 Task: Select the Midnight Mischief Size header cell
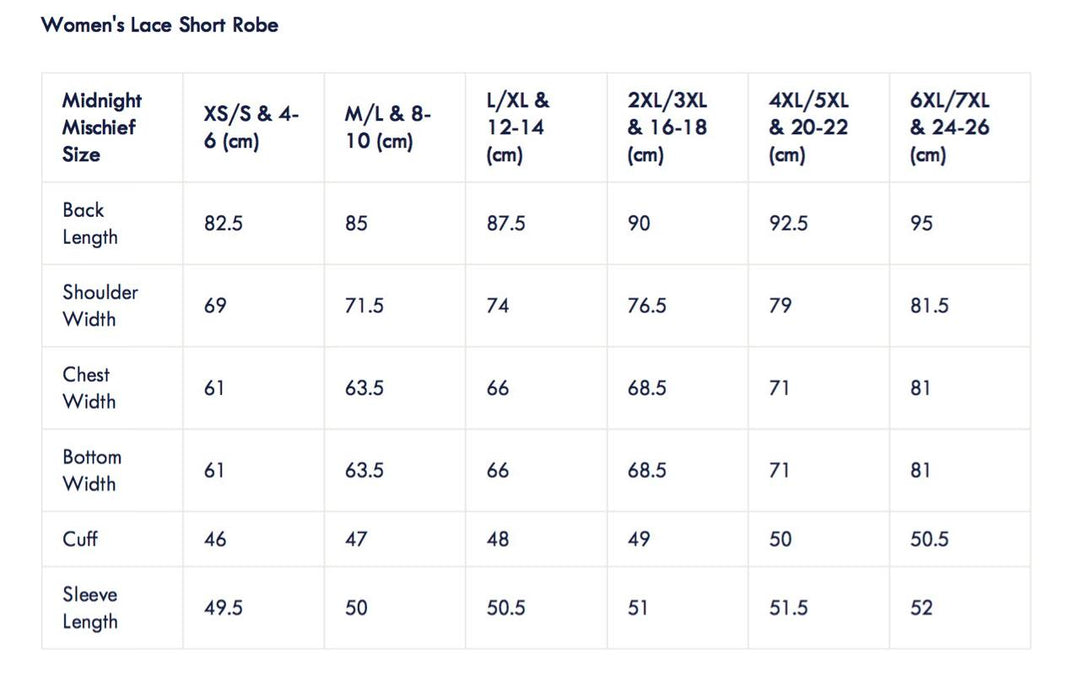(102, 128)
